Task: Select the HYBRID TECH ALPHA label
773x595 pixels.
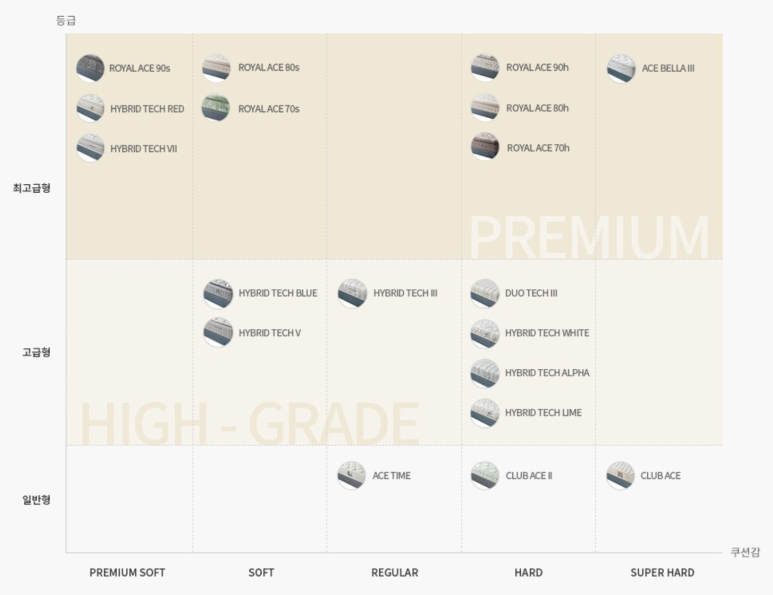Action: coord(547,373)
